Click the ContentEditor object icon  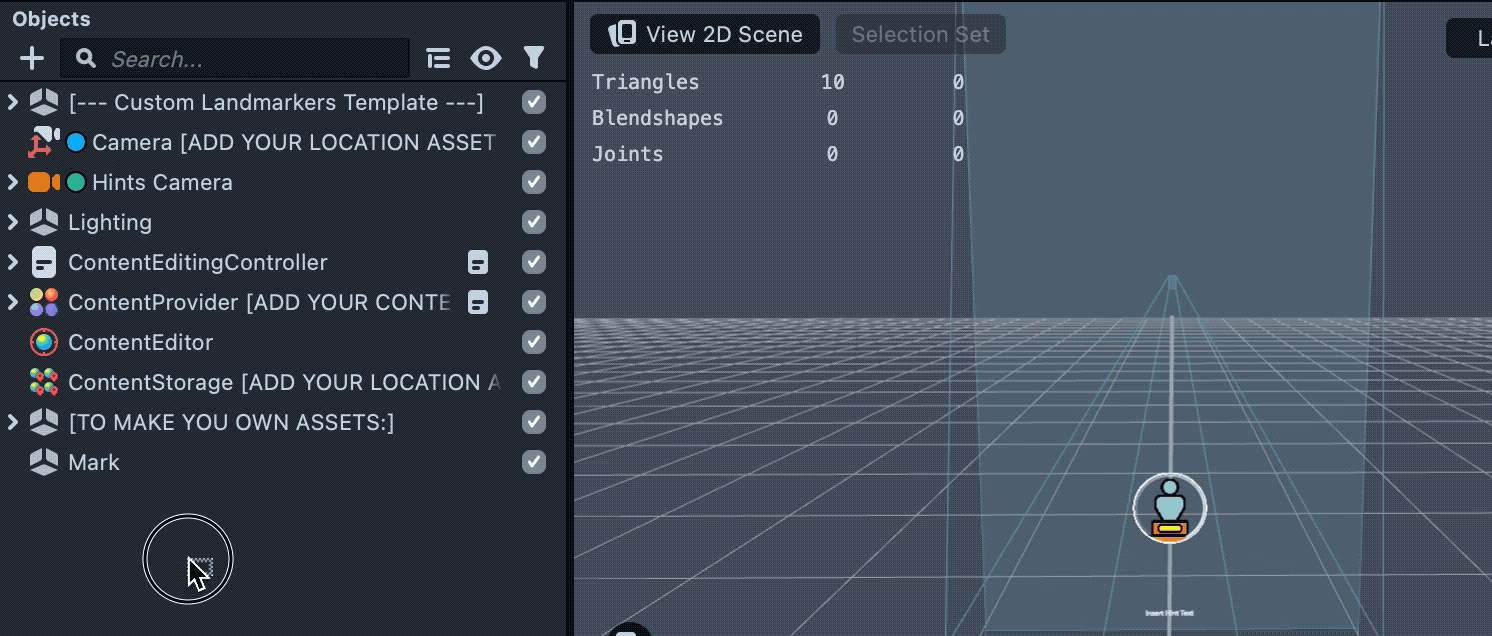[x=44, y=343]
